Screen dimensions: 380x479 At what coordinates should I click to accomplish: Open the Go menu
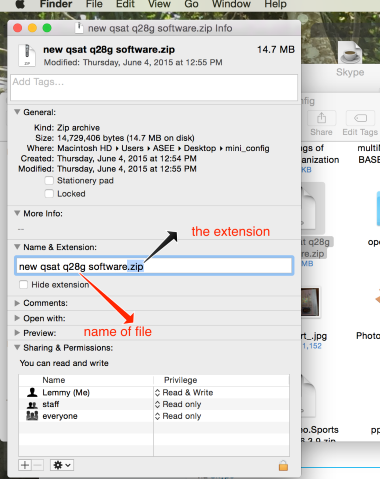tap(191, 4)
